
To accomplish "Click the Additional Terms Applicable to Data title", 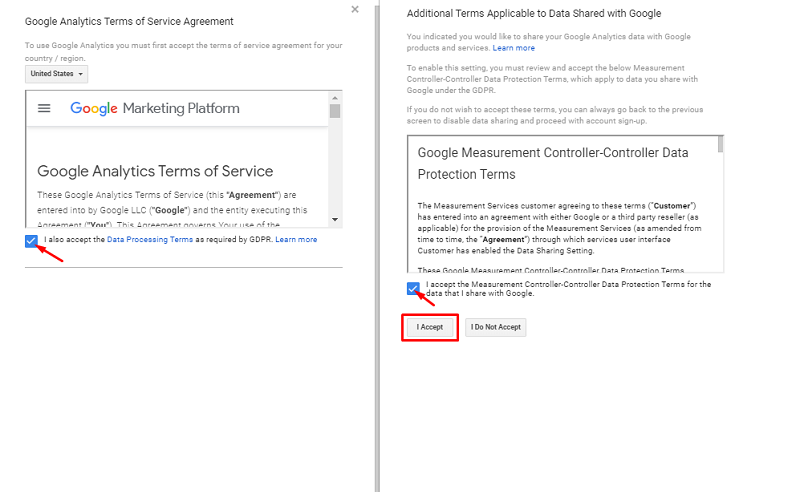I will (x=534, y=13).
